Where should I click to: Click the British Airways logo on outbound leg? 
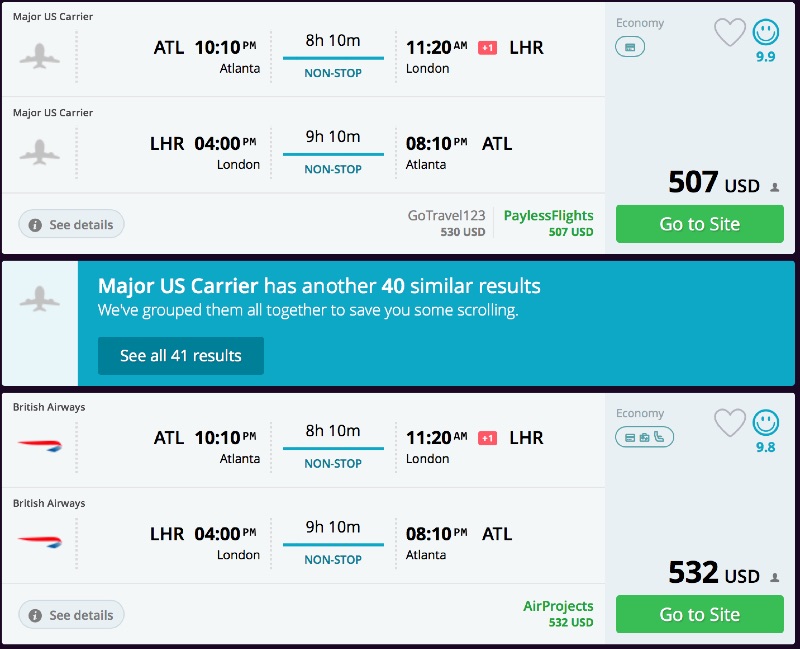click(40, 445)
